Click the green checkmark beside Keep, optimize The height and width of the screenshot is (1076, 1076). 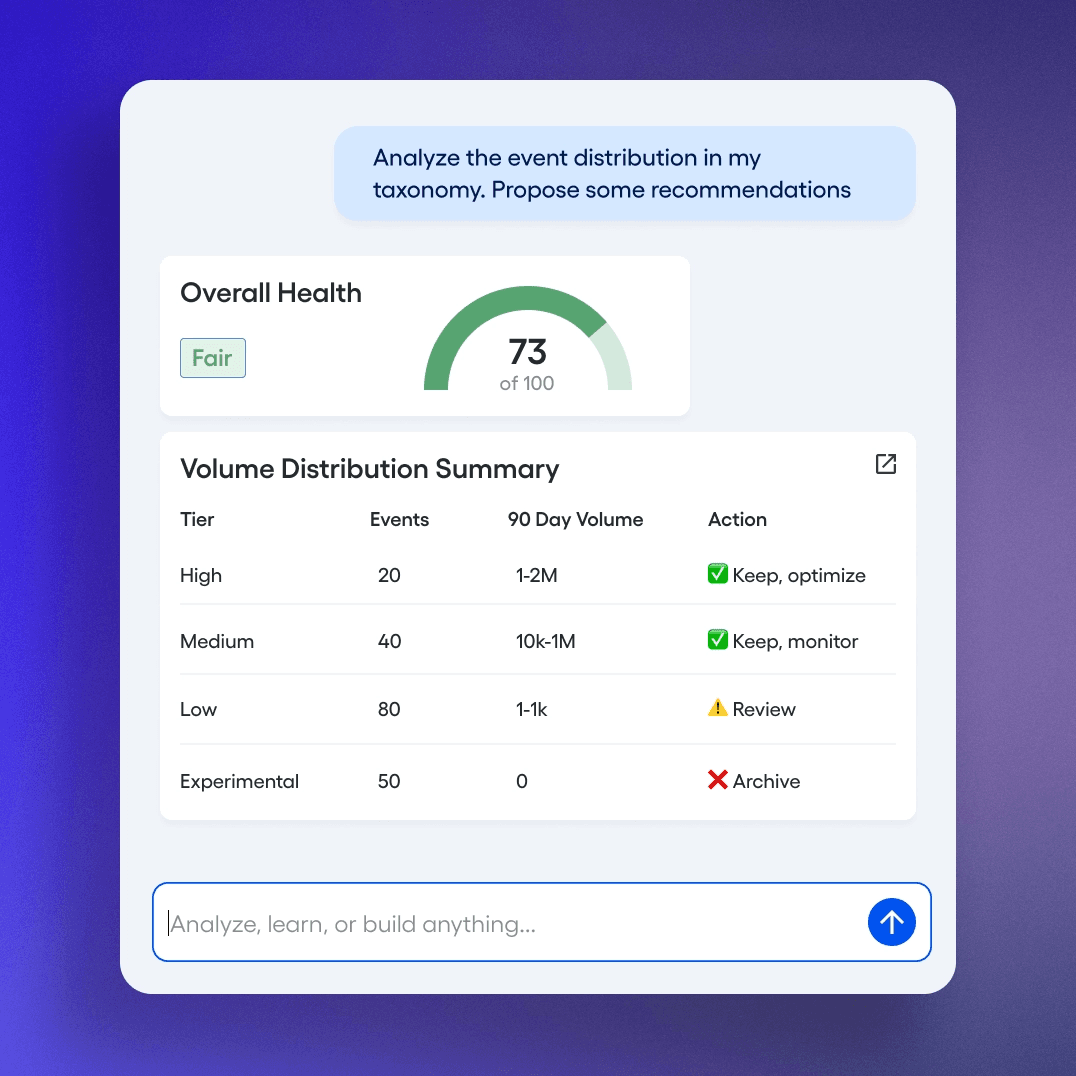click(x=717, y=574)
